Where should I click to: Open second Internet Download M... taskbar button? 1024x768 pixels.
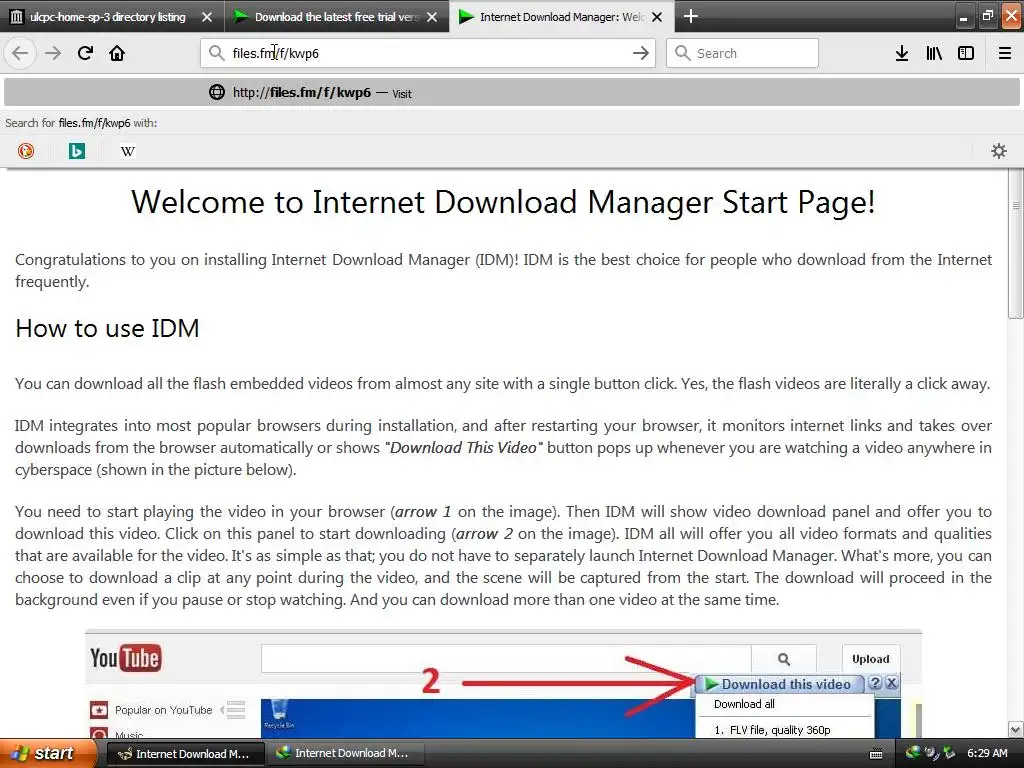tap(345, 753)
